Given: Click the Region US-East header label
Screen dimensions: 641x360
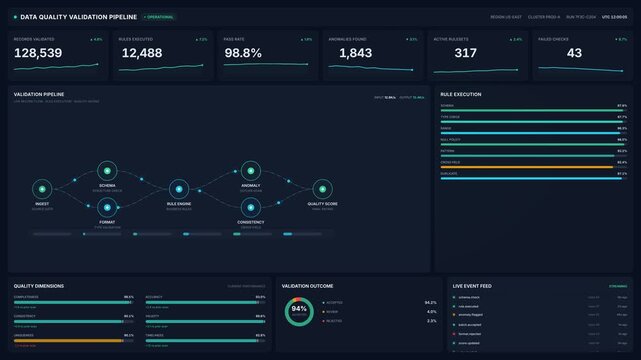Looking at the screenshot, I should 506,17.
